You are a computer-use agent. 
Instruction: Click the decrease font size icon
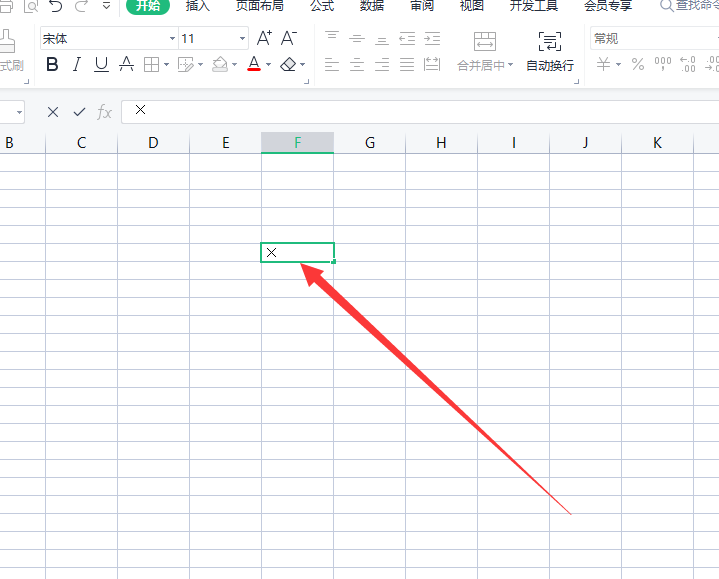288,38
